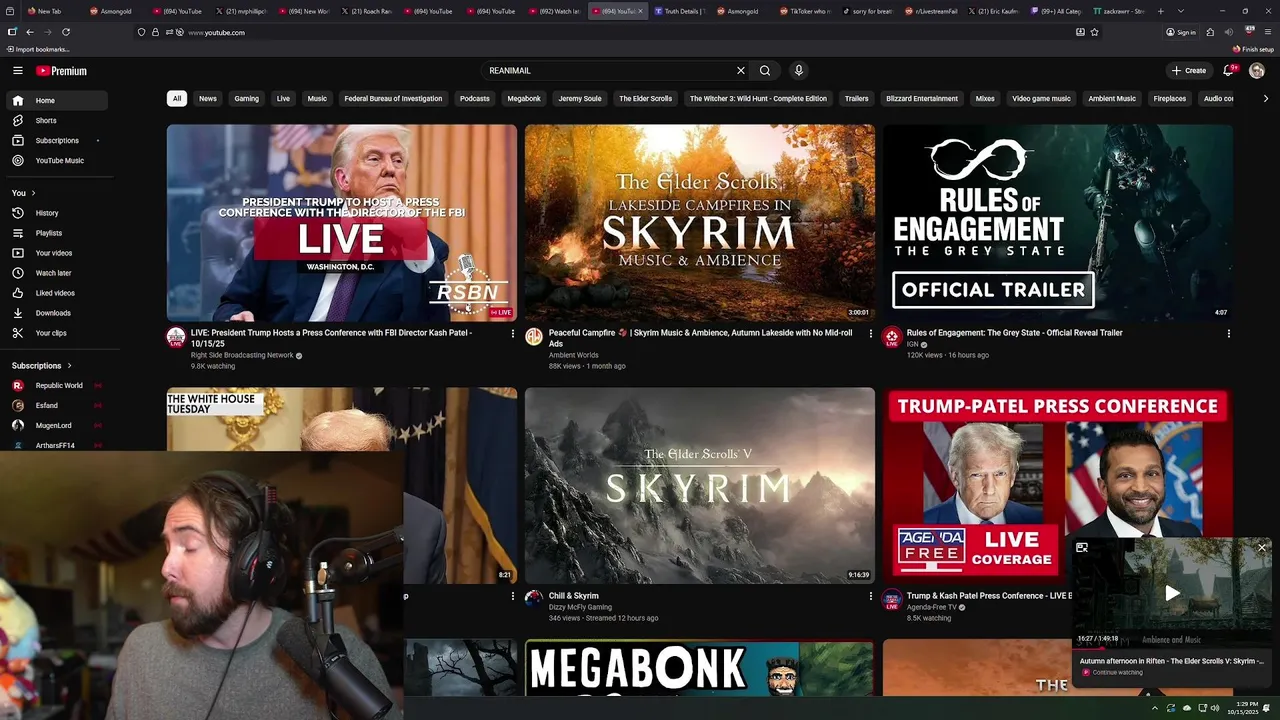This screenshot has width=1280, height=720.
Task: Open options menu for Trump FBI press conference video
Action: 512,334
